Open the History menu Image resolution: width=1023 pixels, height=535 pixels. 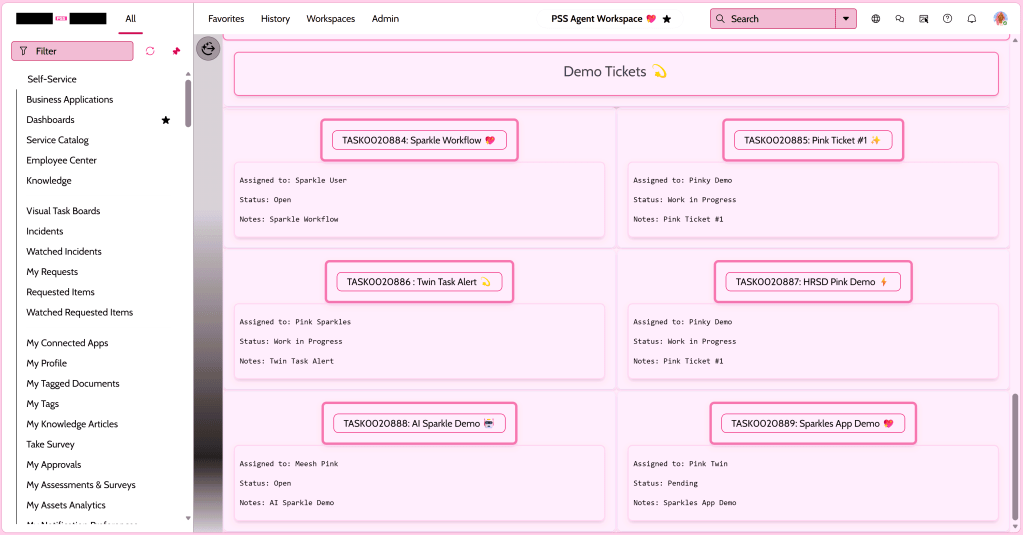[x=275, y=19]
